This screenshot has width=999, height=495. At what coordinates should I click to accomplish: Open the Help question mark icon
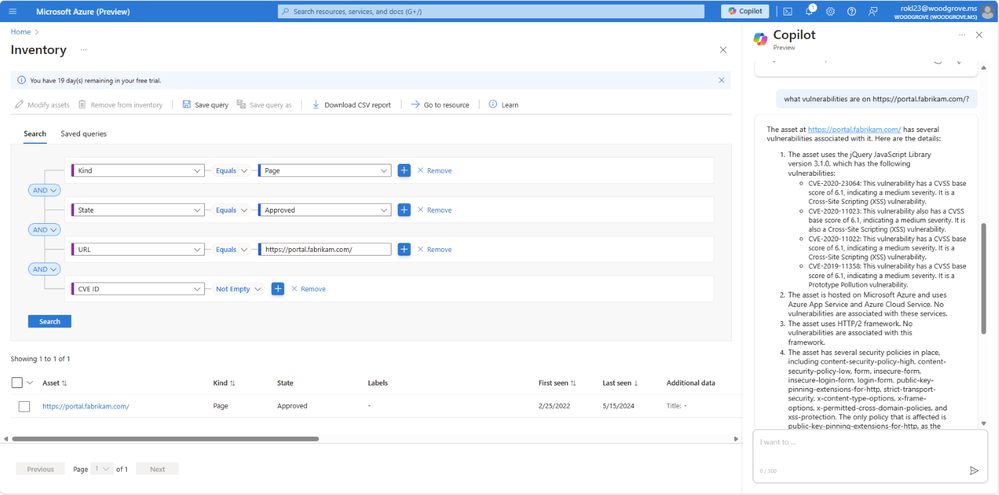(x=851, y=11)
